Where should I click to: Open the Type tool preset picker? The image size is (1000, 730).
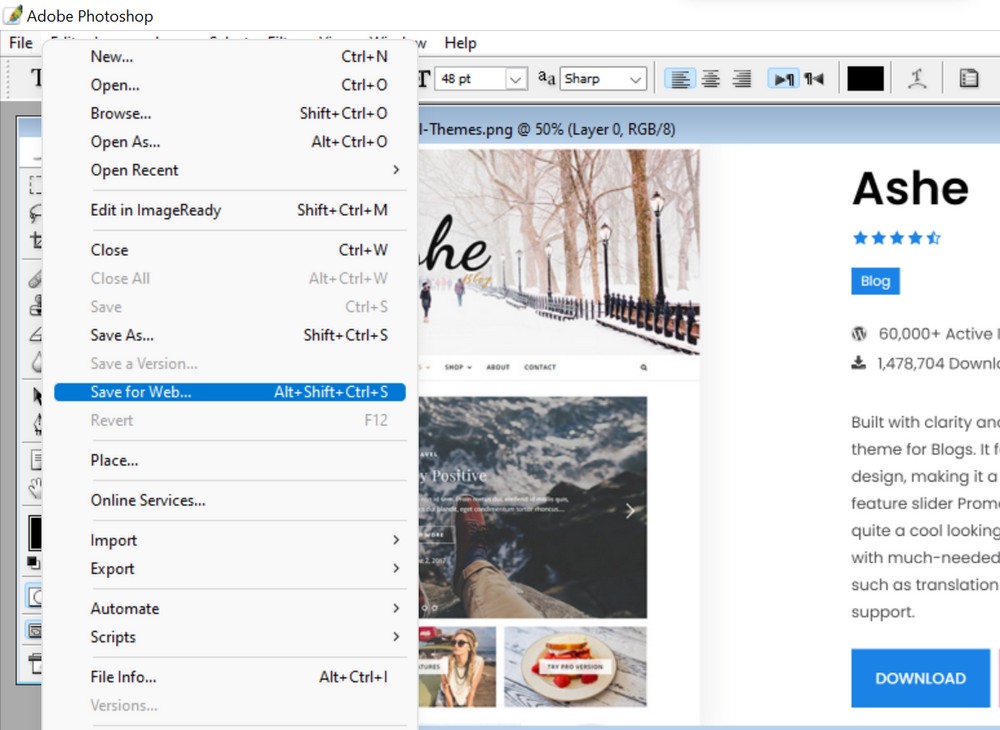point(36,78)
